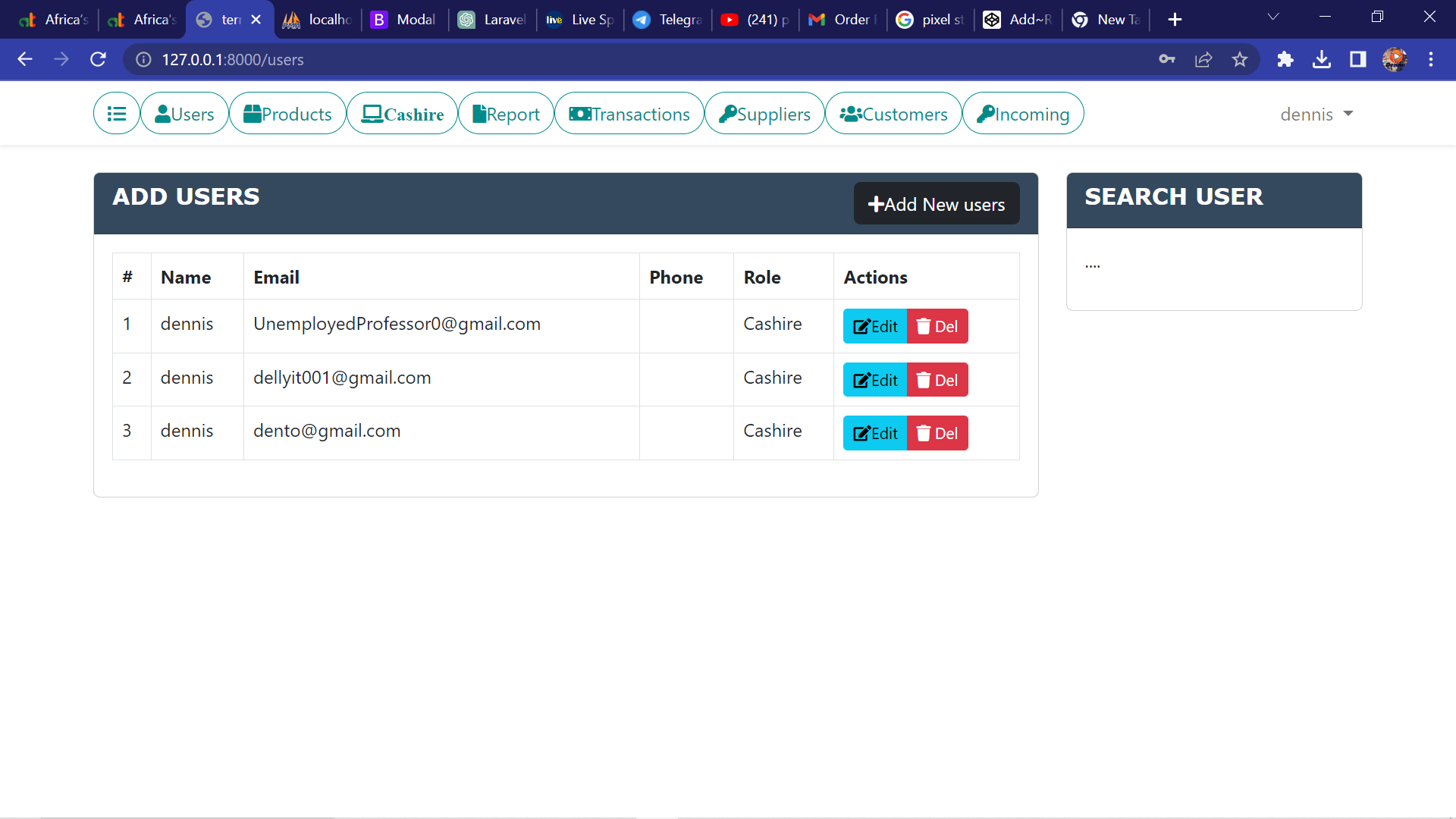1456x819 pixels.
Task: Open the list menu icon button
Action: pos(116,114)
